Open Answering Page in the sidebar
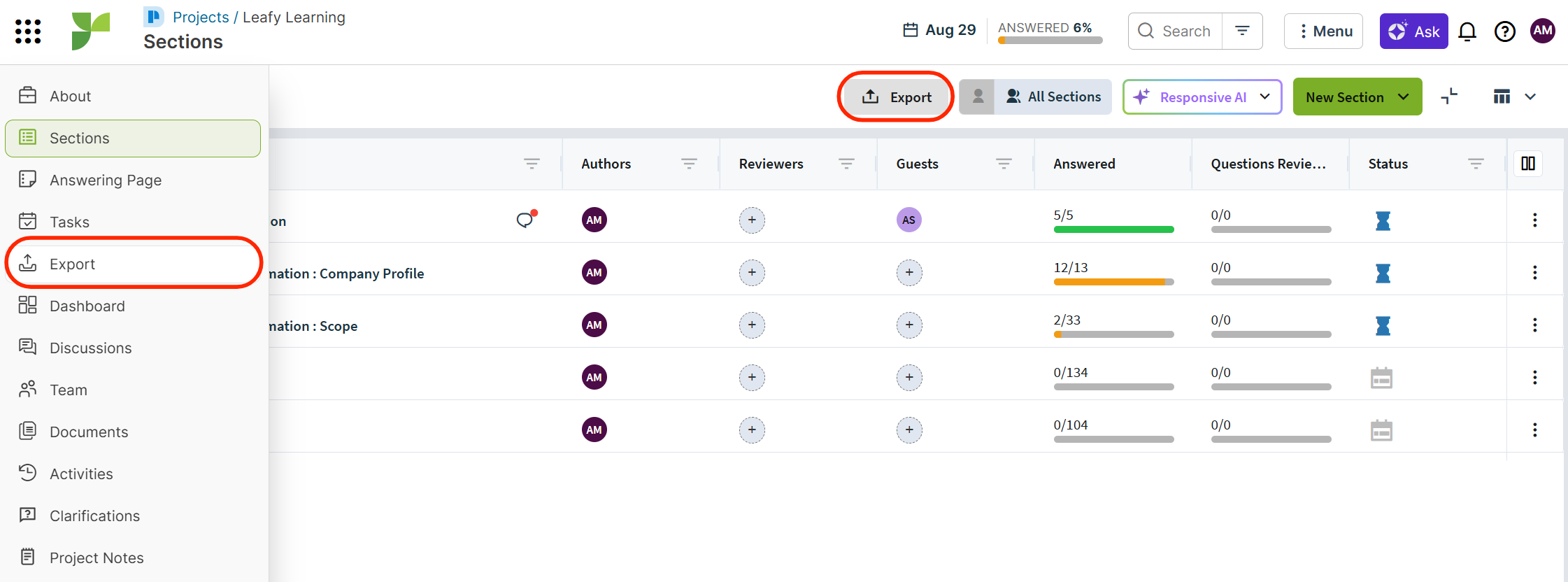 coord(106,180)
